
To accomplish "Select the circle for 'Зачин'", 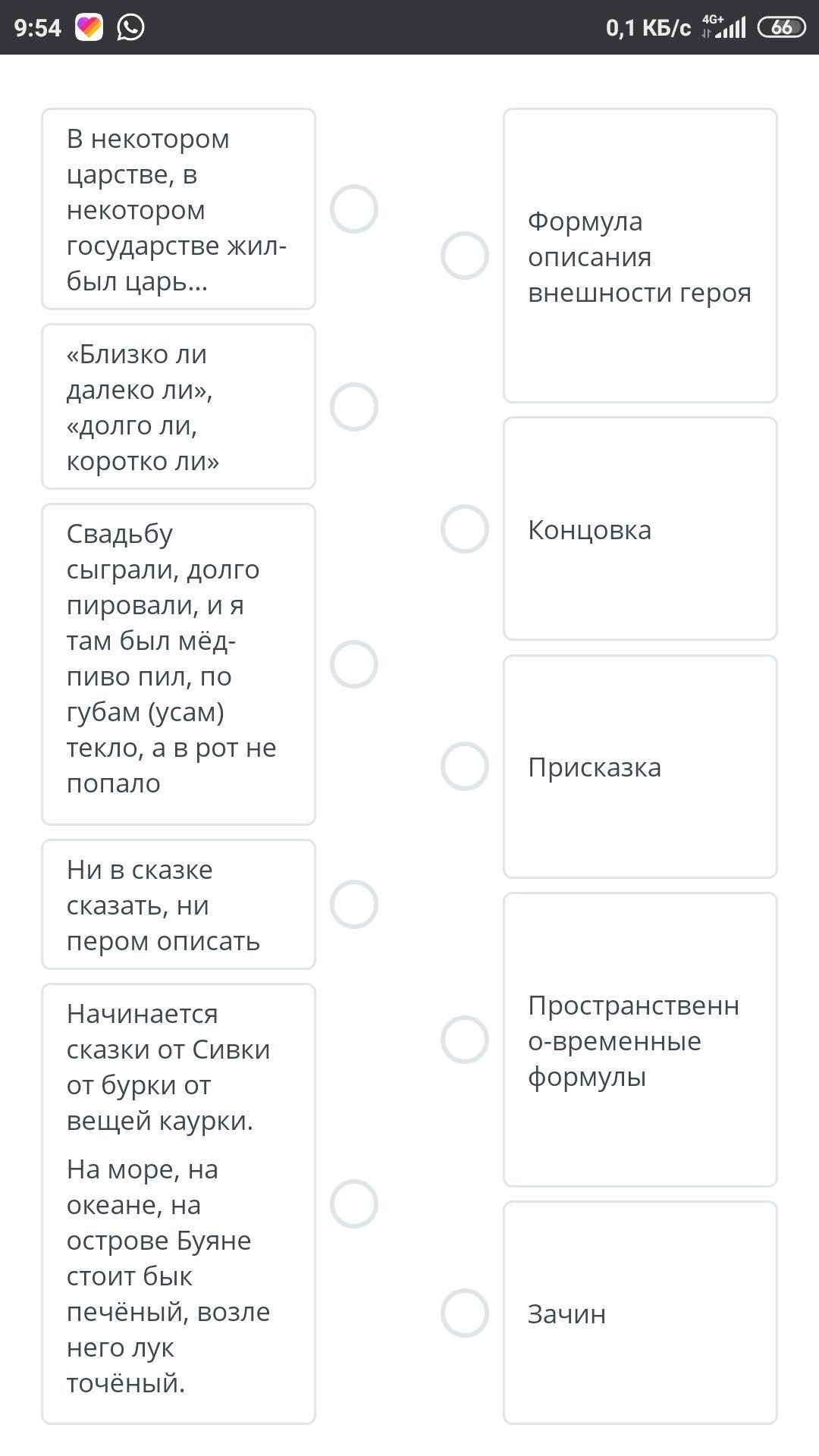I will pyautogui.click(x=464, y=1313).
